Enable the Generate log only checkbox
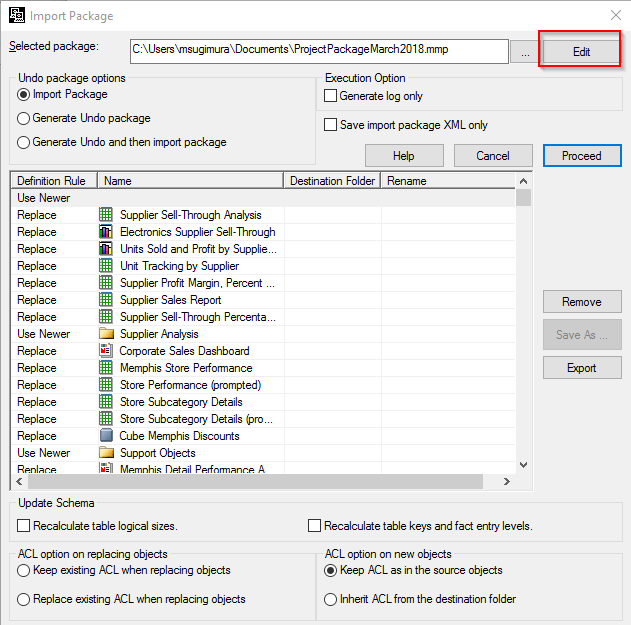Viewport: 631px width, 625px height. 331,96
